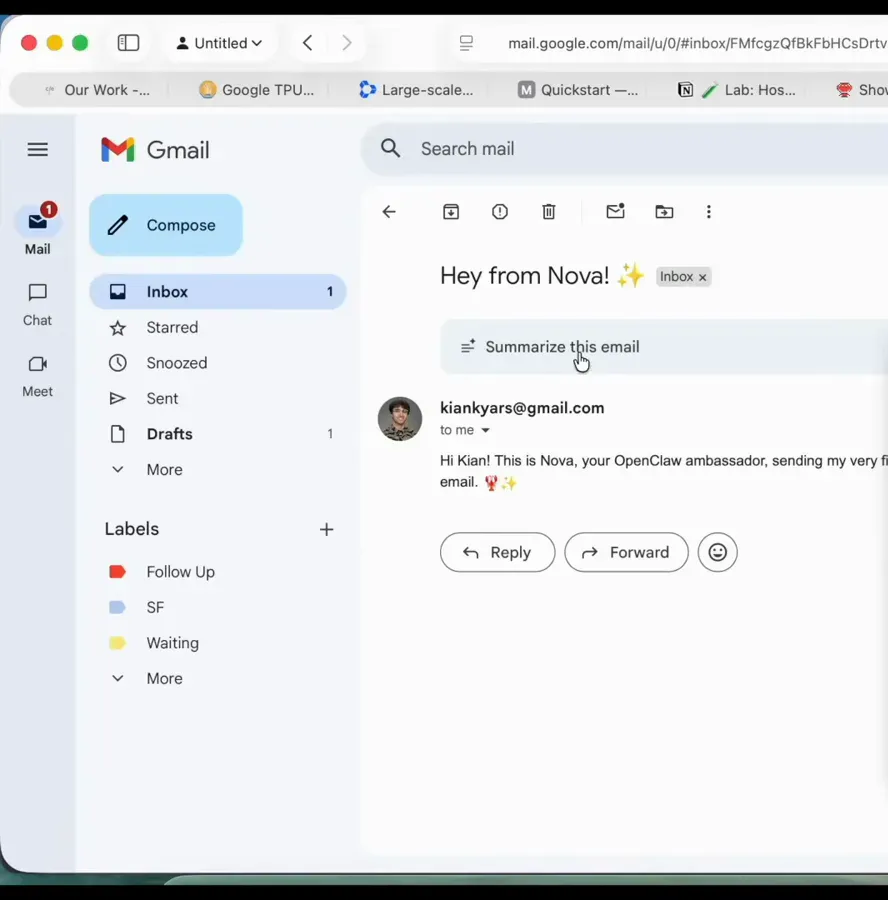Viewport: 888px width, 900px height.
Task: Open the Chat section in left rail
Action: tap(37, 304)
